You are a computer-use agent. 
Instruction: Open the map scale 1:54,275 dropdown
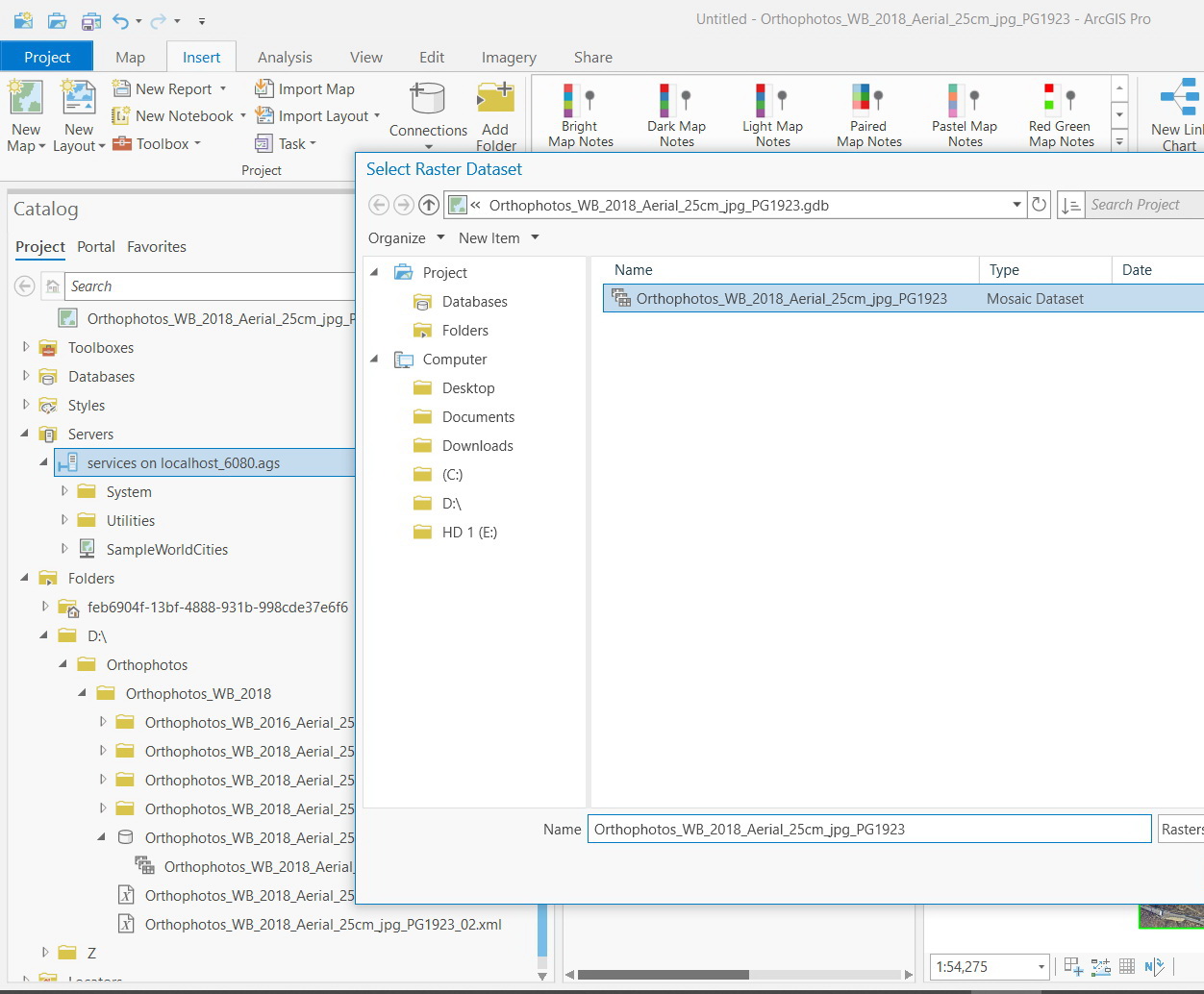click(x=1041, y=967)
